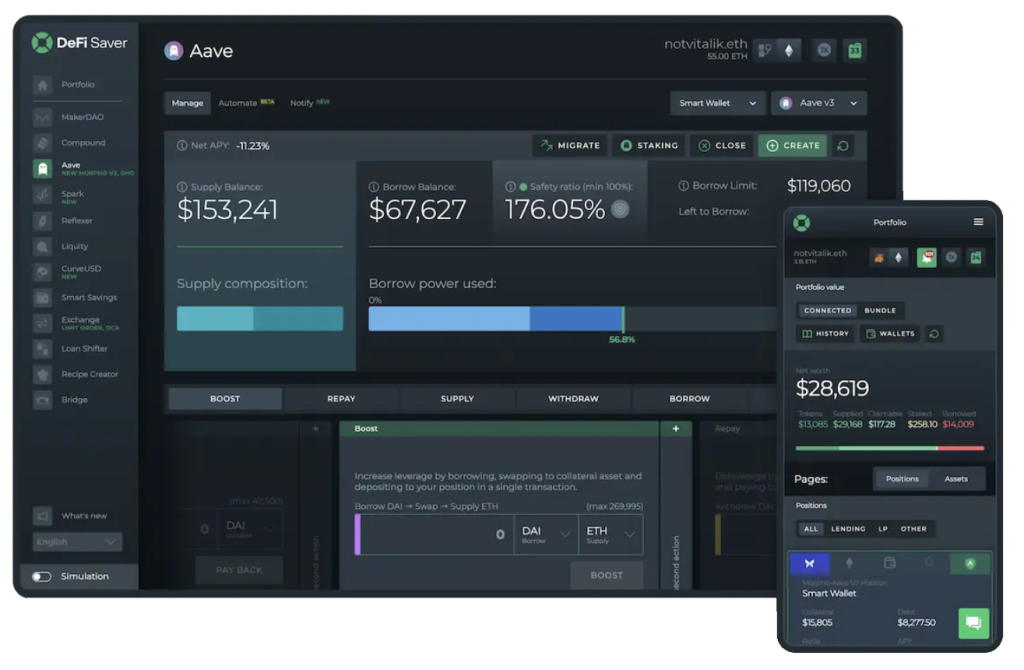The width and height of the screenshot is (1024, 670).
Task: Go to Compound in the sidebar
Action: coord(69,143)
